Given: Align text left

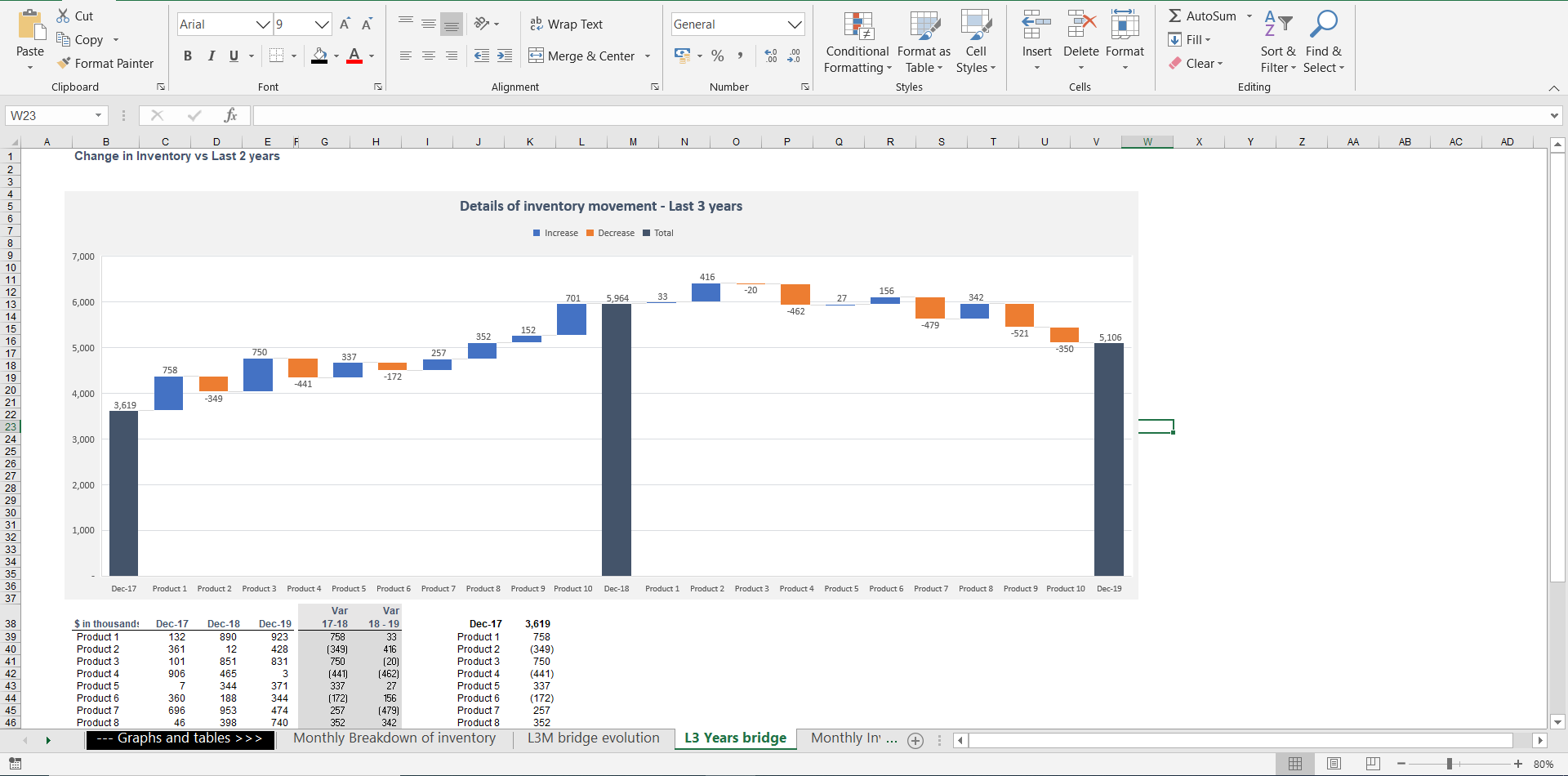Looking at the screenshot, I should (x=405, y=56).
